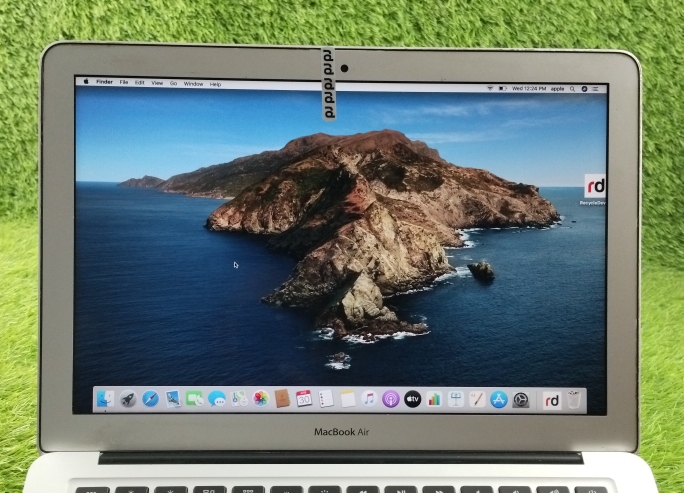Open Messages speech-bubble icon
This screenshot has width=684, height=493.
216,399
